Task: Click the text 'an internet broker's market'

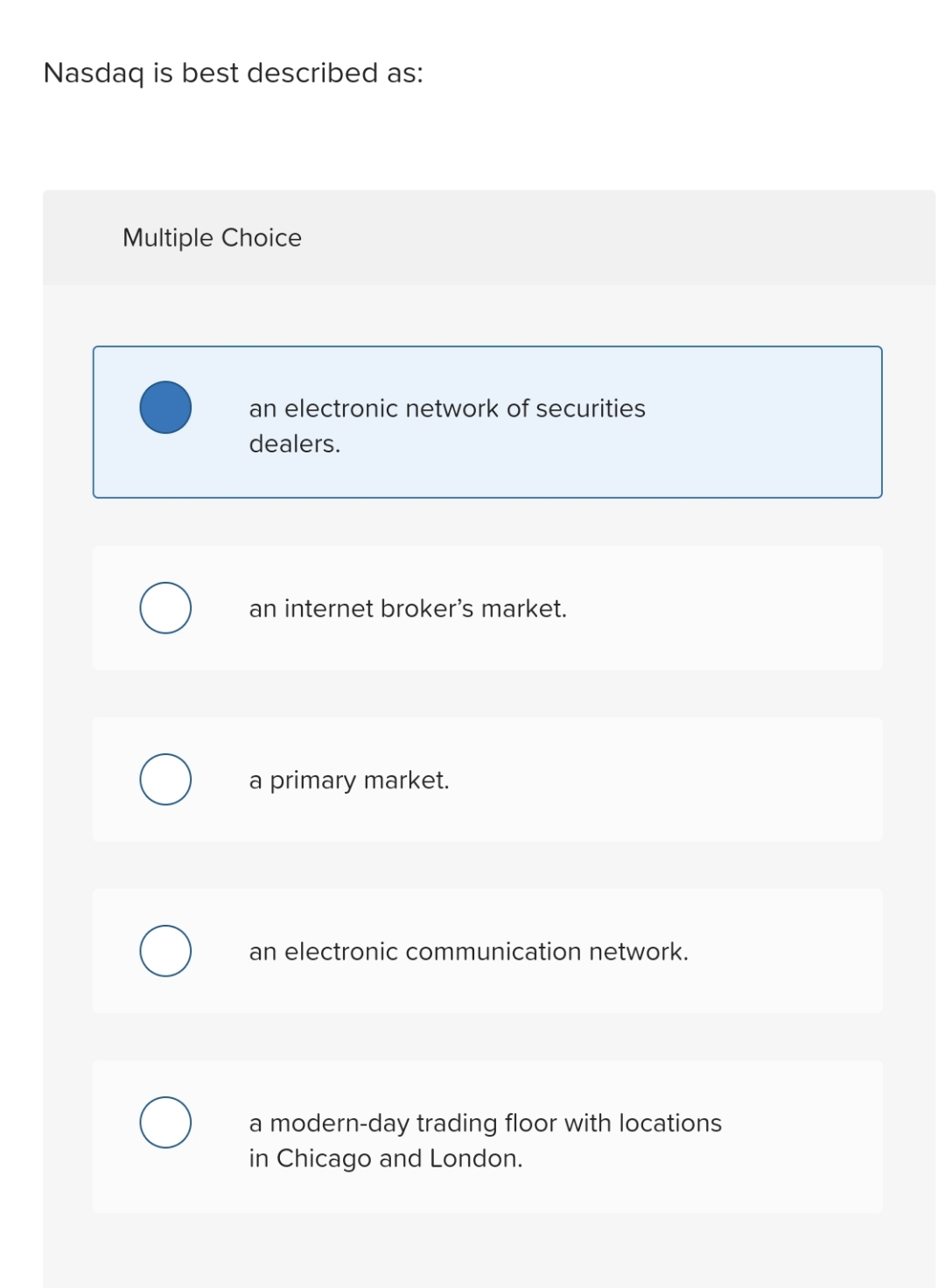Action: coord(408,607)
